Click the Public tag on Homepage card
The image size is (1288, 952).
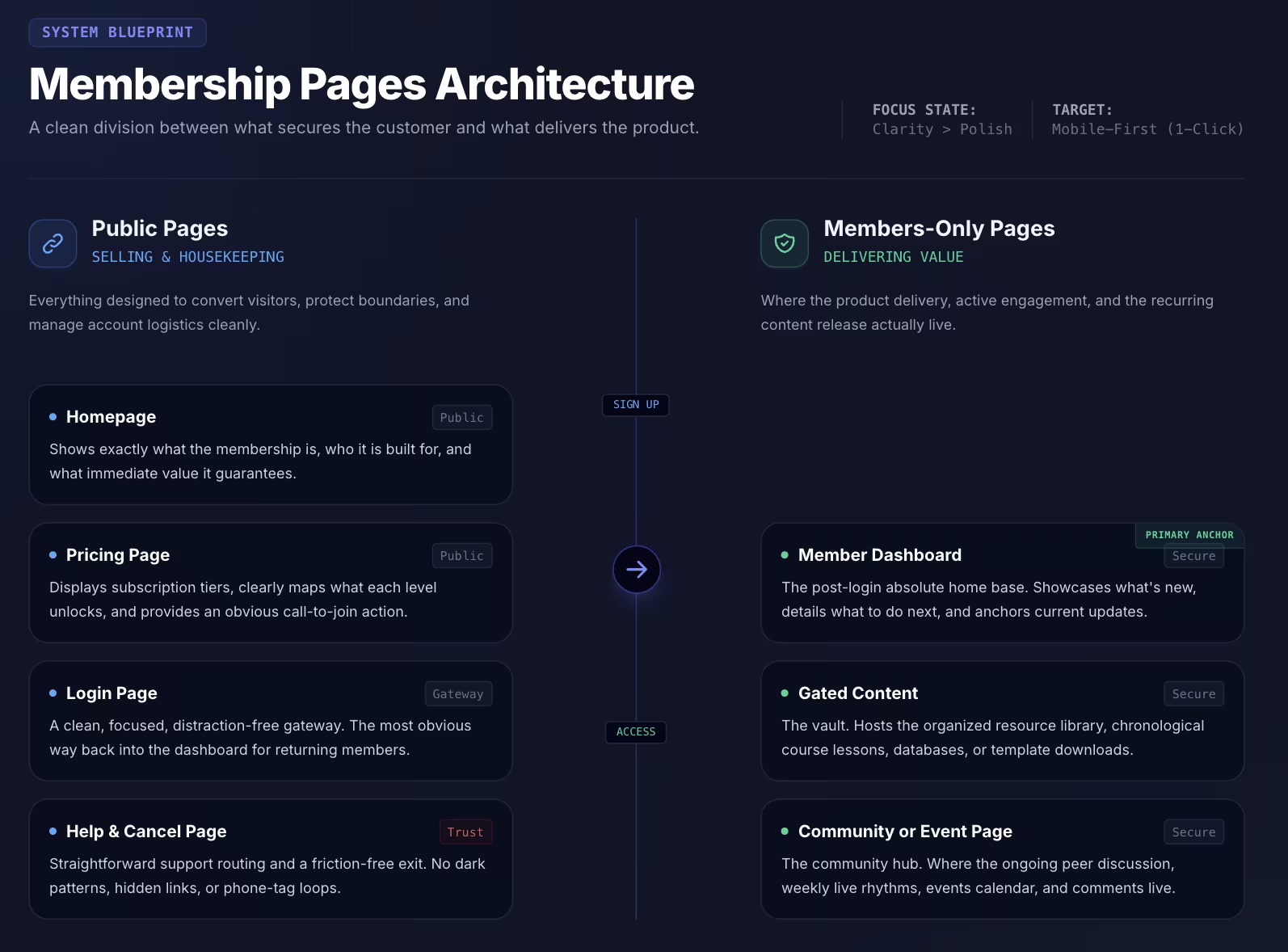(x=462, y=418)
